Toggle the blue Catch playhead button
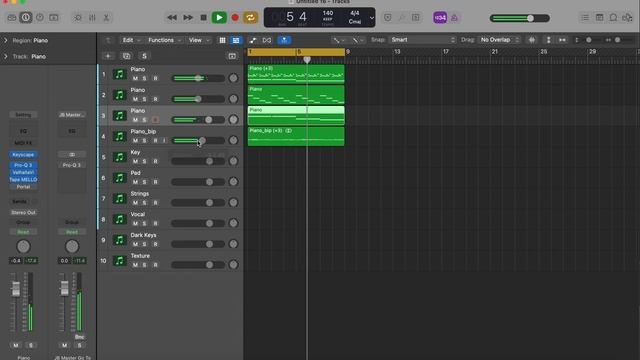This screenshot has width=640, height=360. tap(284, 40)
